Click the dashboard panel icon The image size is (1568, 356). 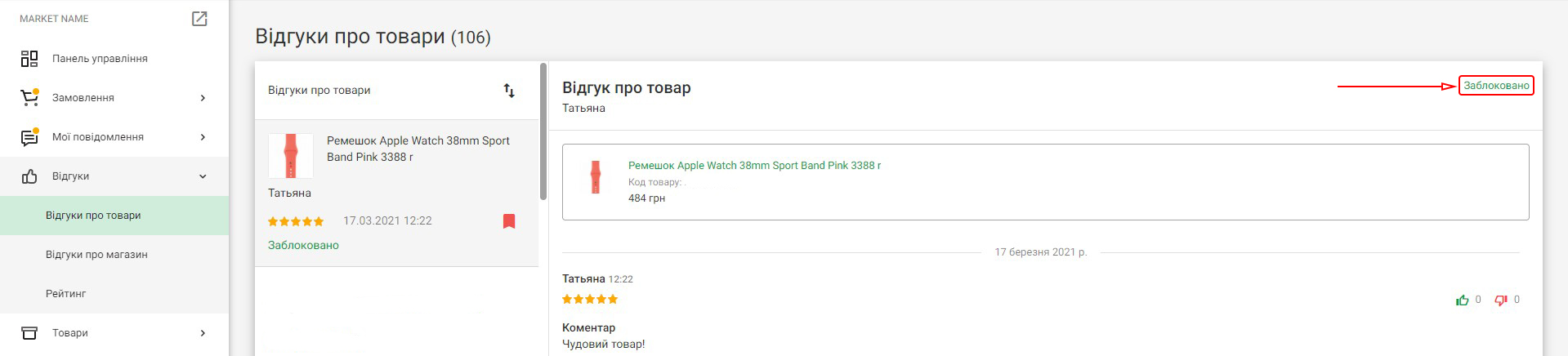[x=29, y=59]
